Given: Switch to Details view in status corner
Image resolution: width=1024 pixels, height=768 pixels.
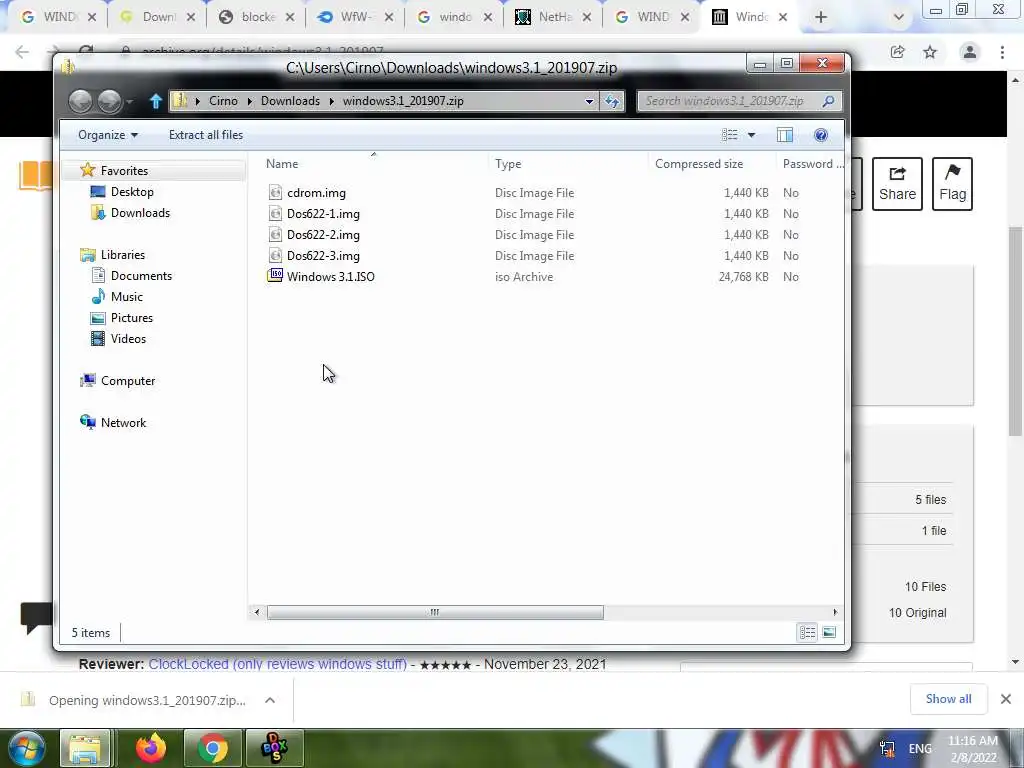Looking at the screenshot, I should coord(808,632).
